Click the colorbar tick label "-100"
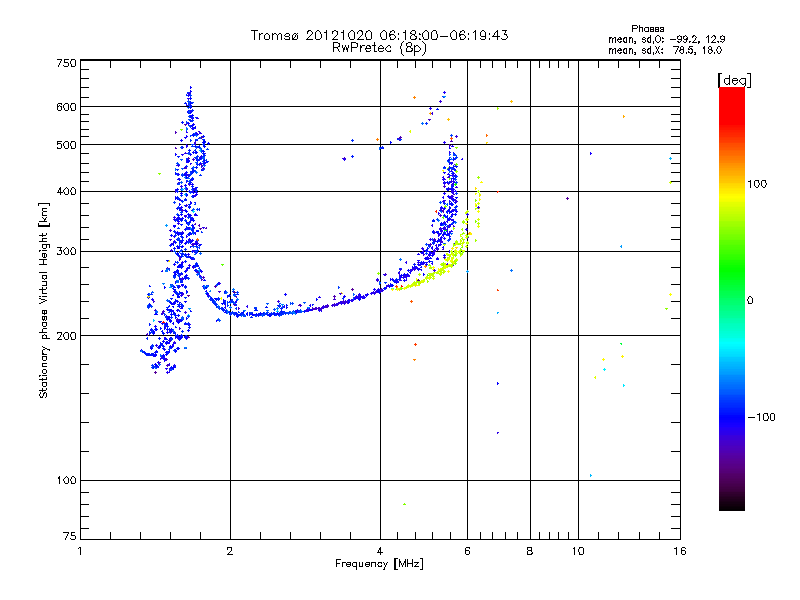Image resolution: width=800 pixels, height=600 pixels. click(761, 417)
